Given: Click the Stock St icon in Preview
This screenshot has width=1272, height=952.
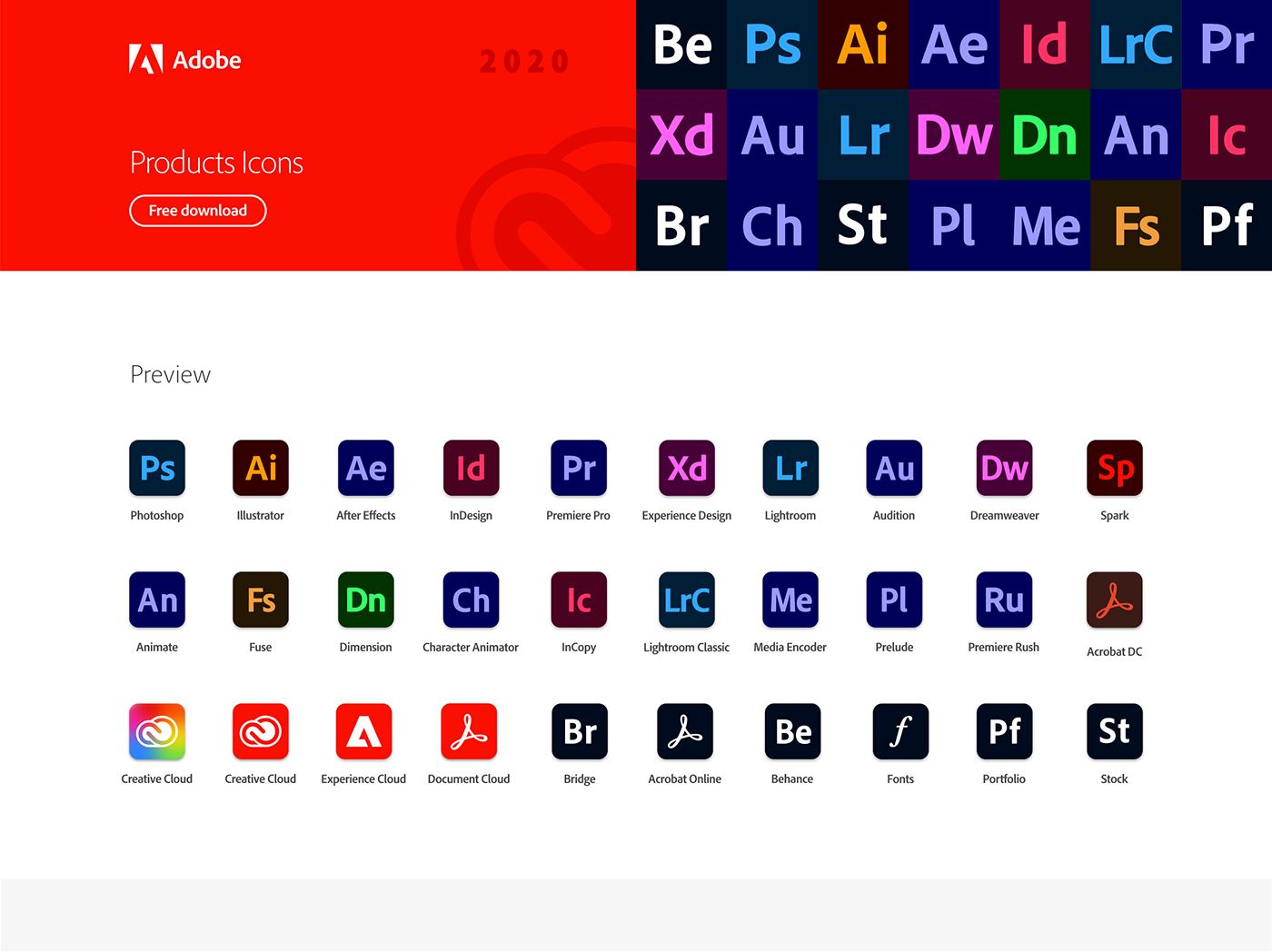Looking at the screenshot, I should click(1115, 731).
